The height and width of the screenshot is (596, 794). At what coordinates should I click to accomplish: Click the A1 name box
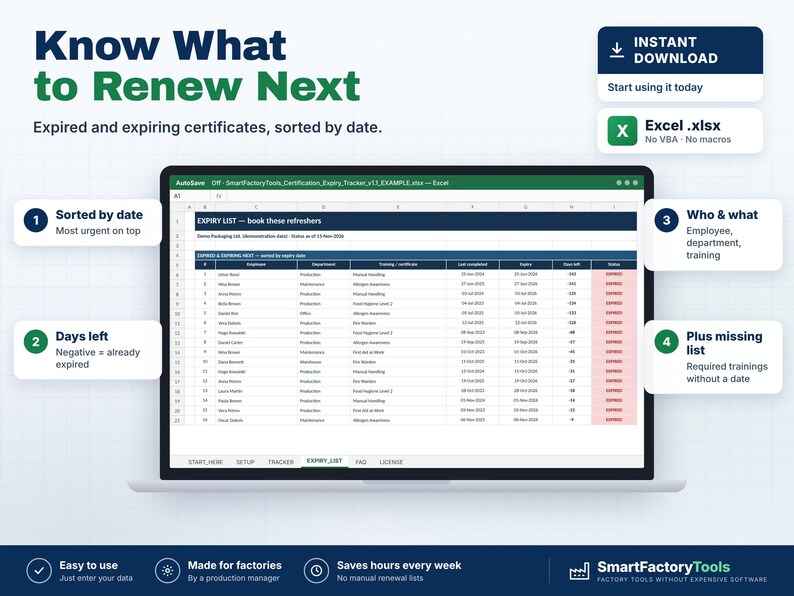190,196
